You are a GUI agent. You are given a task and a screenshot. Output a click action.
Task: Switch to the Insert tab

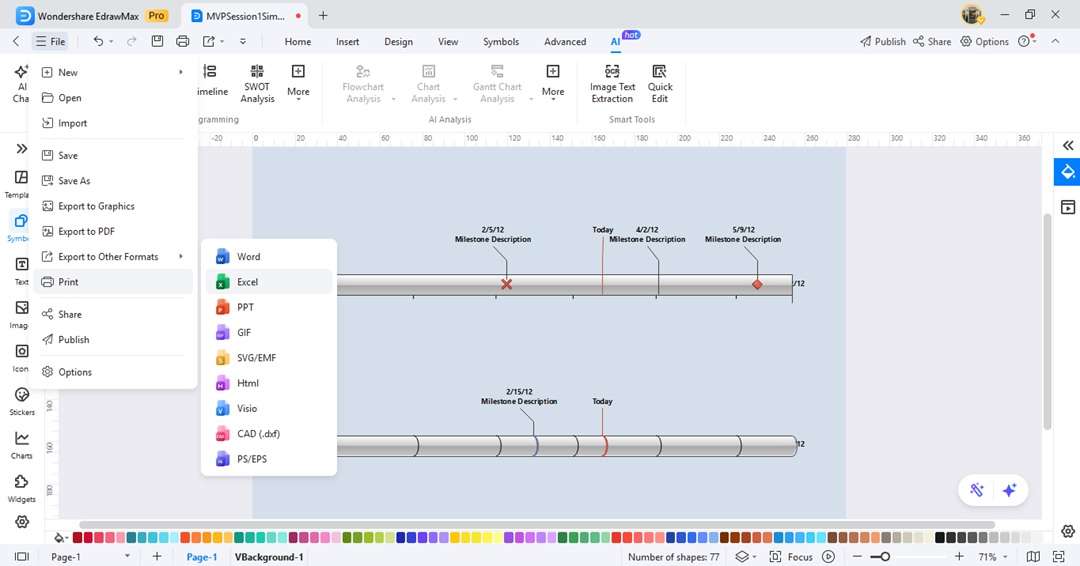pos(347,41)
